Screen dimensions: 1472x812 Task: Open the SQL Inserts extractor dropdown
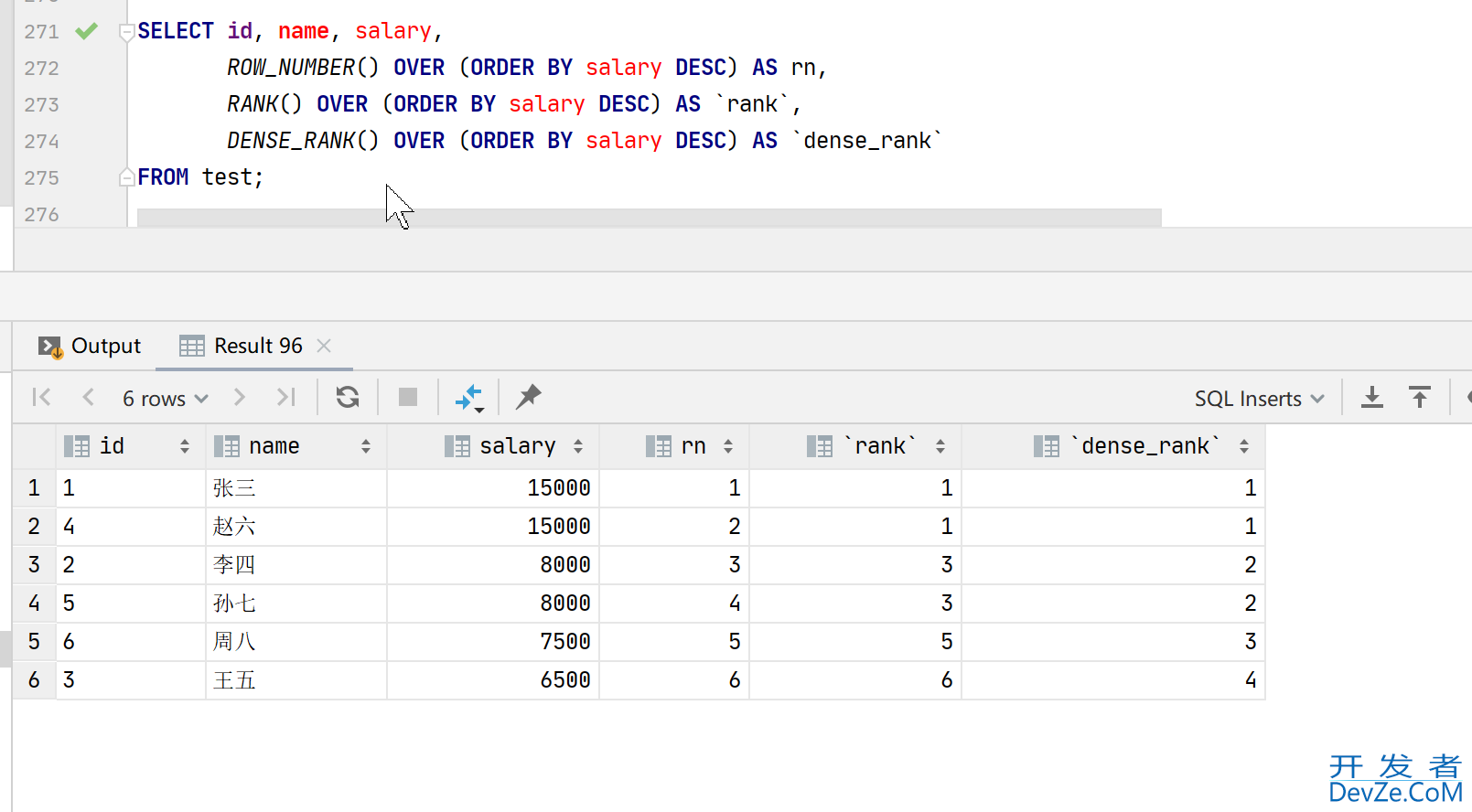coord(1260,399)
